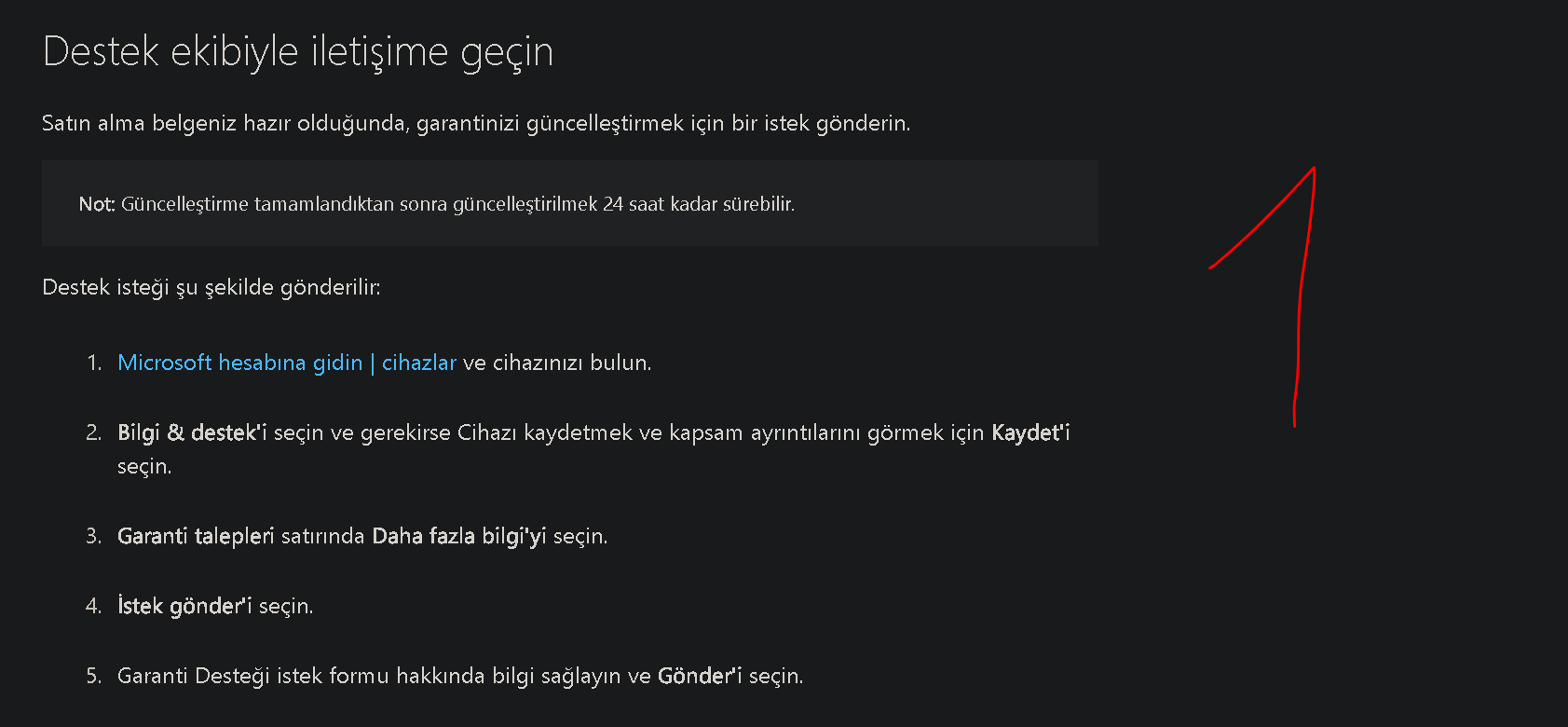Screen dimensions: 1568x727
Task: Click list number "4." beside İstek gönder
Action: tap(94, 606)
